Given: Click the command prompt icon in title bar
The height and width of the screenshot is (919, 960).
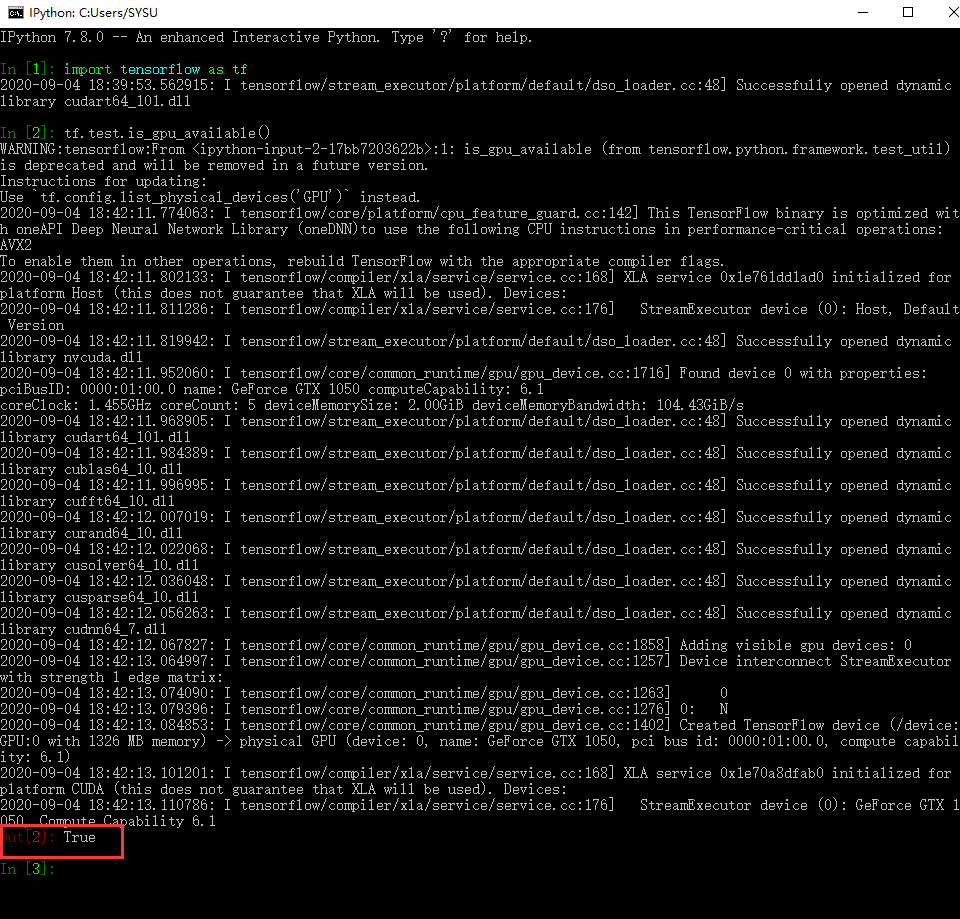Looking at the screenshot, I should pos(15,12).
